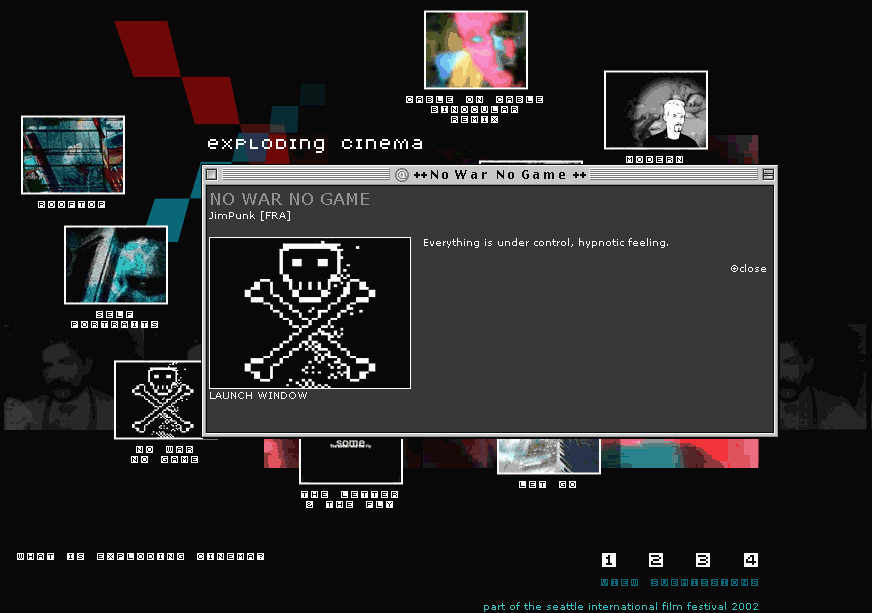Click the close box at title bar left
This screenshot has width=872, height=613.
pyautogui.click(x=211, y=175)
